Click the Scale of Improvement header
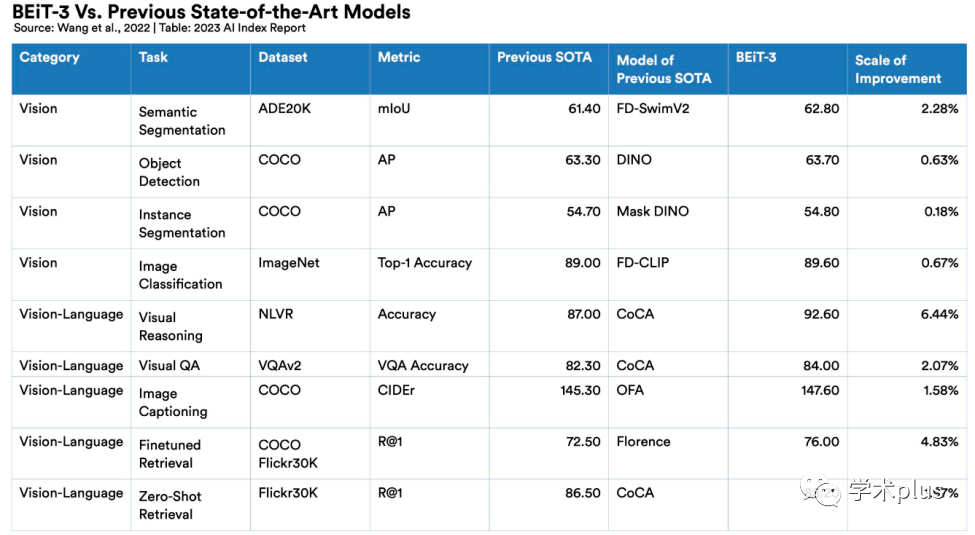 tap(897, 69)
